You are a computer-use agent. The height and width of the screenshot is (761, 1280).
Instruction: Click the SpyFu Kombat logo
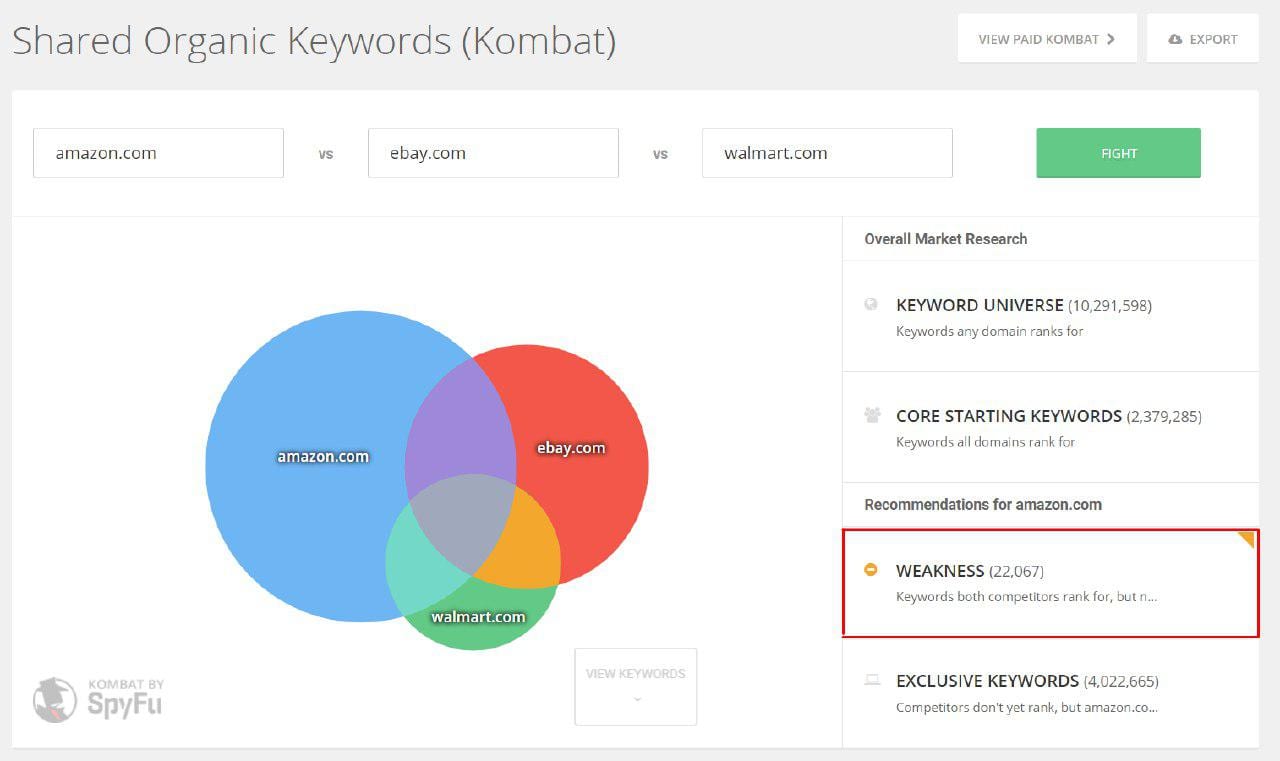tap(98, 698)
